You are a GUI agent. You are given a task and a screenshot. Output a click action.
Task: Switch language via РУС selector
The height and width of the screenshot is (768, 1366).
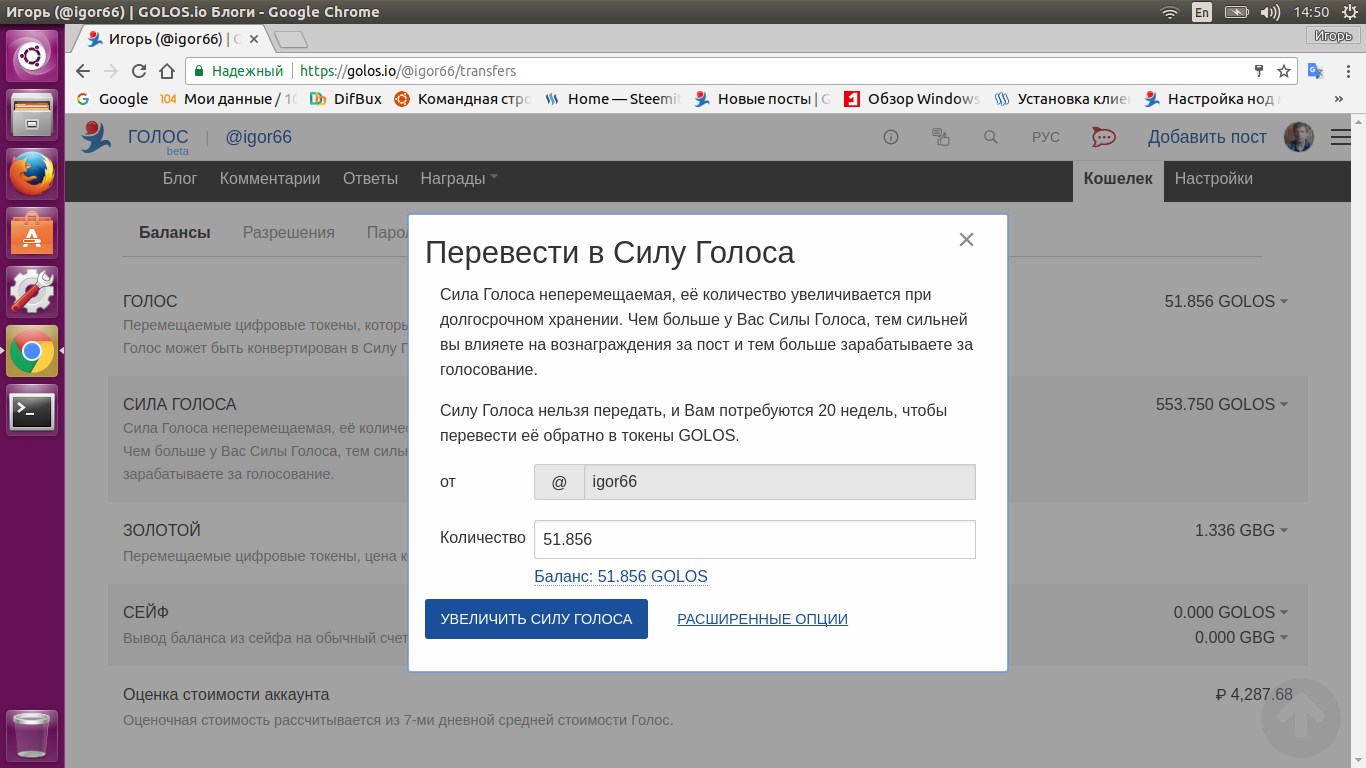pyautogui.click(x=1045, y=137)
